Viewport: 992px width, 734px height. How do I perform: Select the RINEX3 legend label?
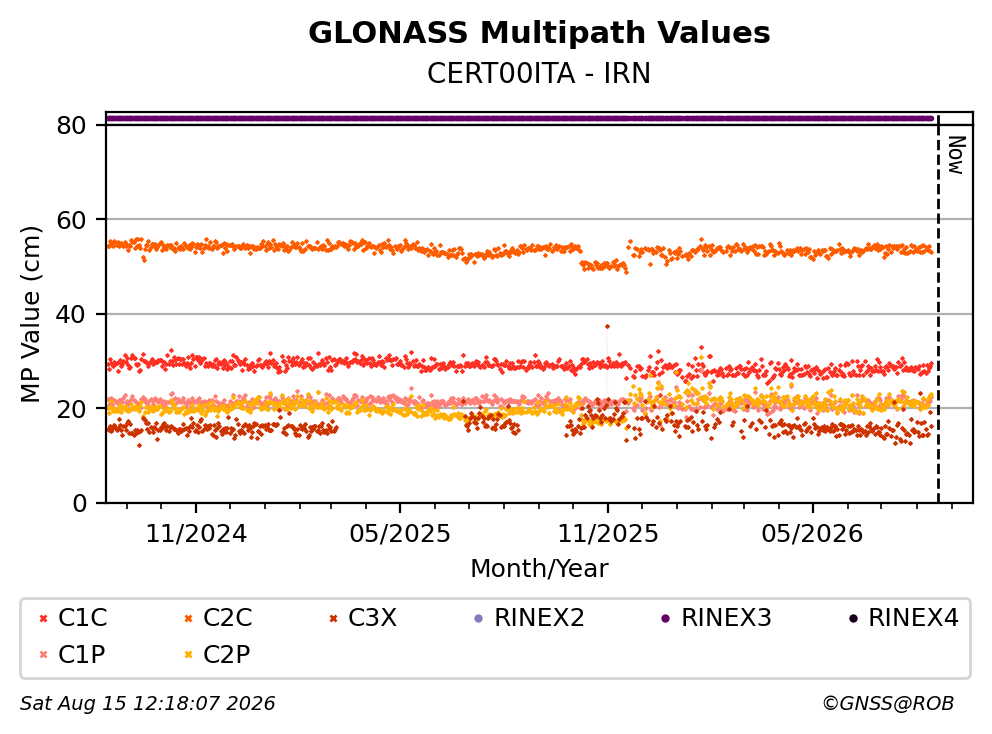point(726,618)
